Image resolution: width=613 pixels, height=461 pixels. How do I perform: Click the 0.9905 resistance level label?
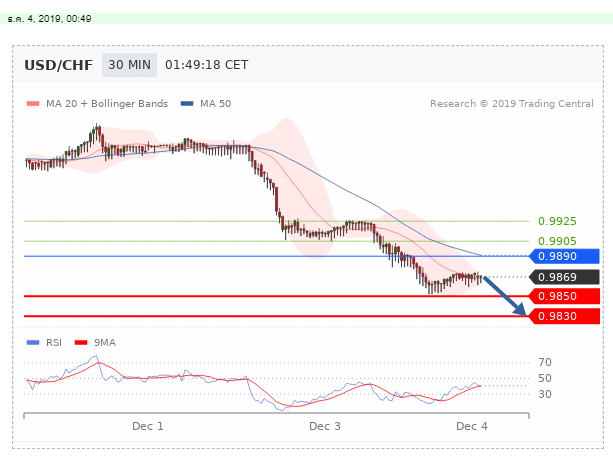pos(557,241)
